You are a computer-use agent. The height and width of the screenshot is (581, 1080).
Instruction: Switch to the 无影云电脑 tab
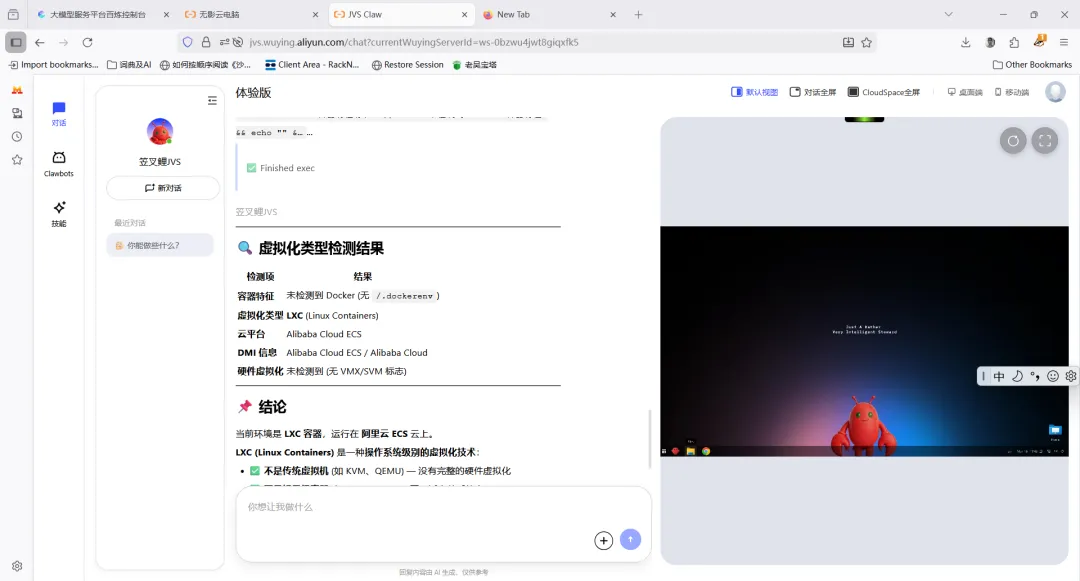click(252, 14)
